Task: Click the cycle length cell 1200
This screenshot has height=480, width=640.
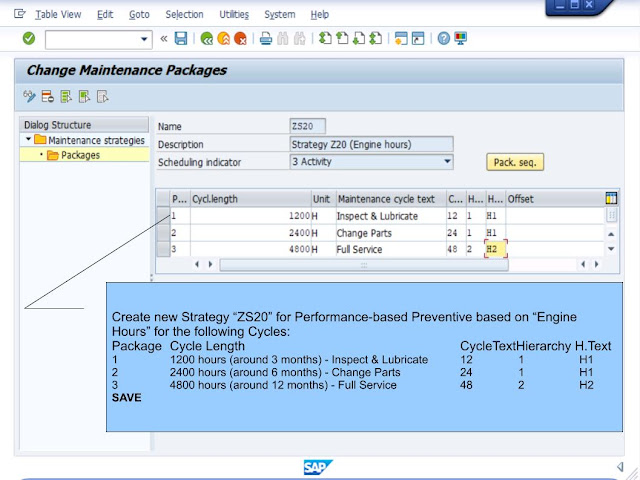Action: [251, 216]
